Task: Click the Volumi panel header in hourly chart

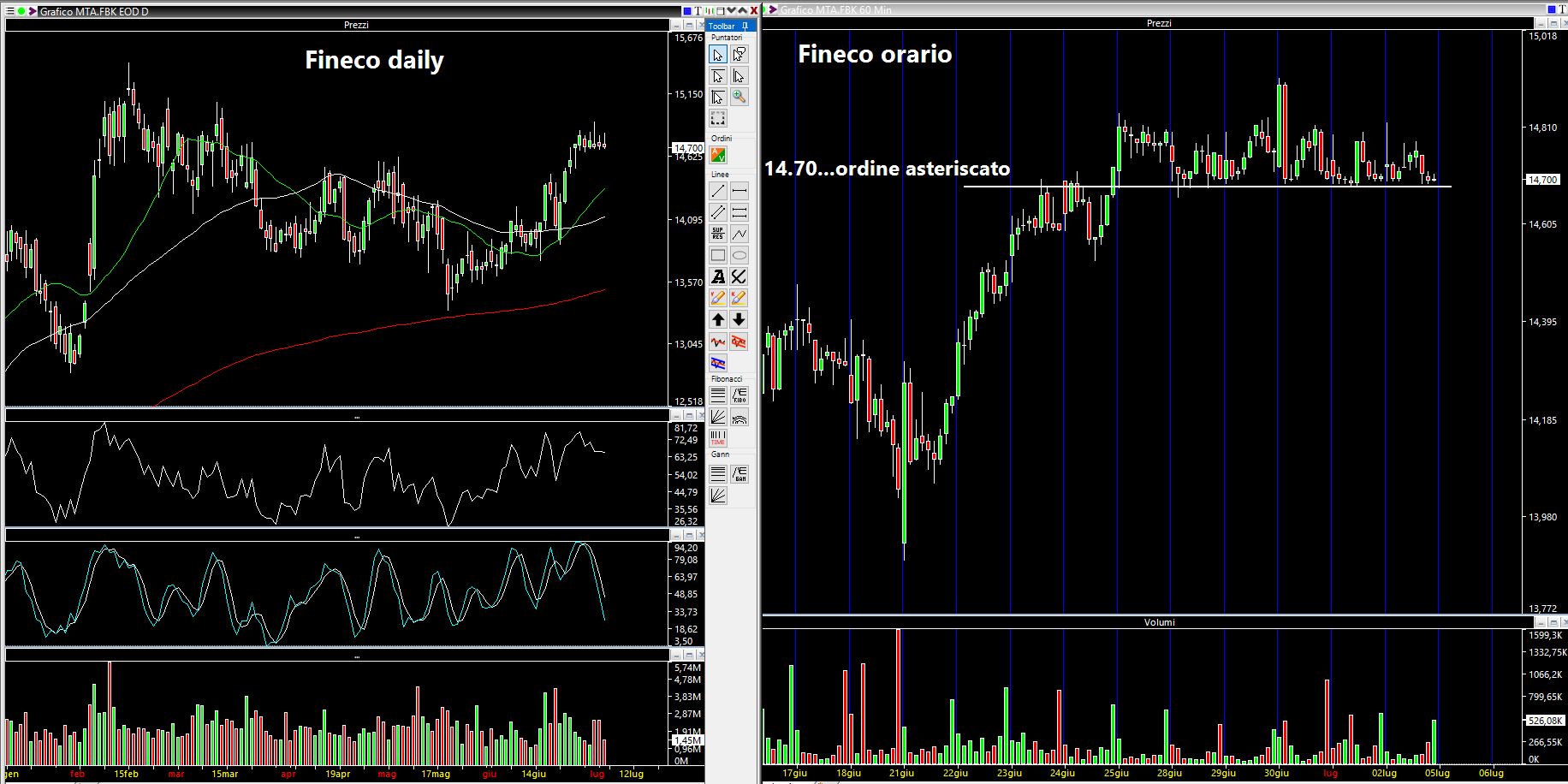Action: point(1159,622)
